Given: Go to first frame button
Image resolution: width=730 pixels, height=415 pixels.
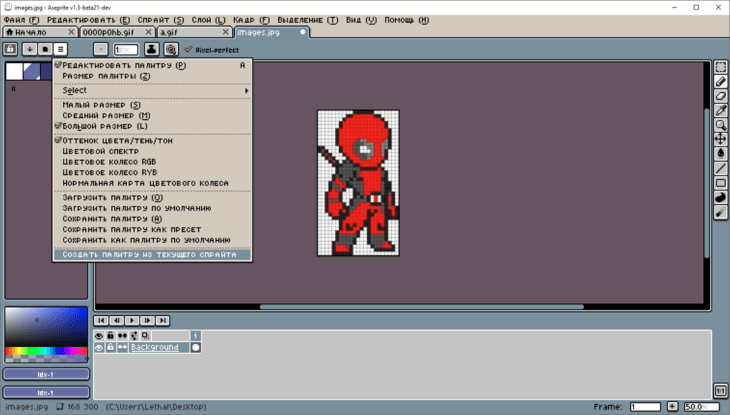Looking at the screenshot, I should 101,320.
